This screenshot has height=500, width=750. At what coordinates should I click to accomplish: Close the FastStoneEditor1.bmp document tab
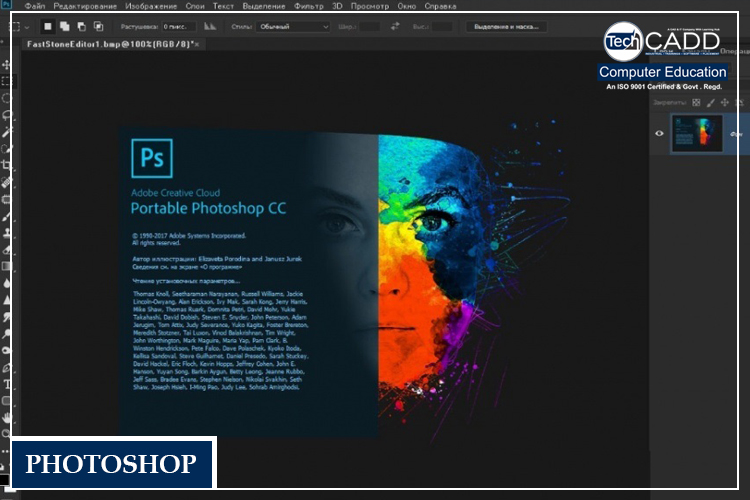coord(196,45)
